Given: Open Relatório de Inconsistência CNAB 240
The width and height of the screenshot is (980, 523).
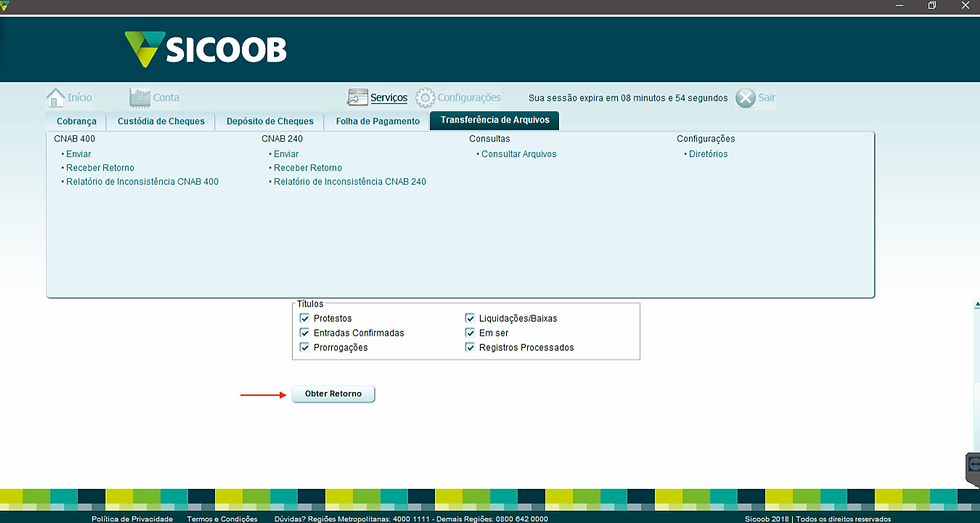Looking at the screenshot, I should click(x=349, y=182).
